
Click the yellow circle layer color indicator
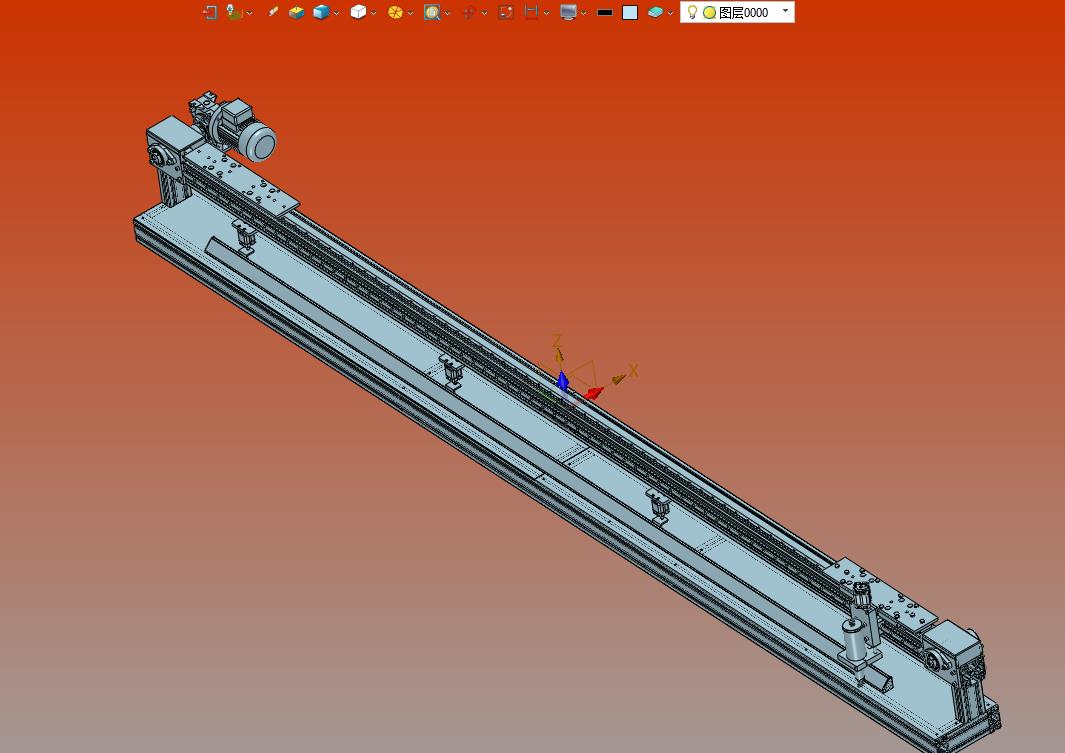pyautogui.click(x=709, y=12)
